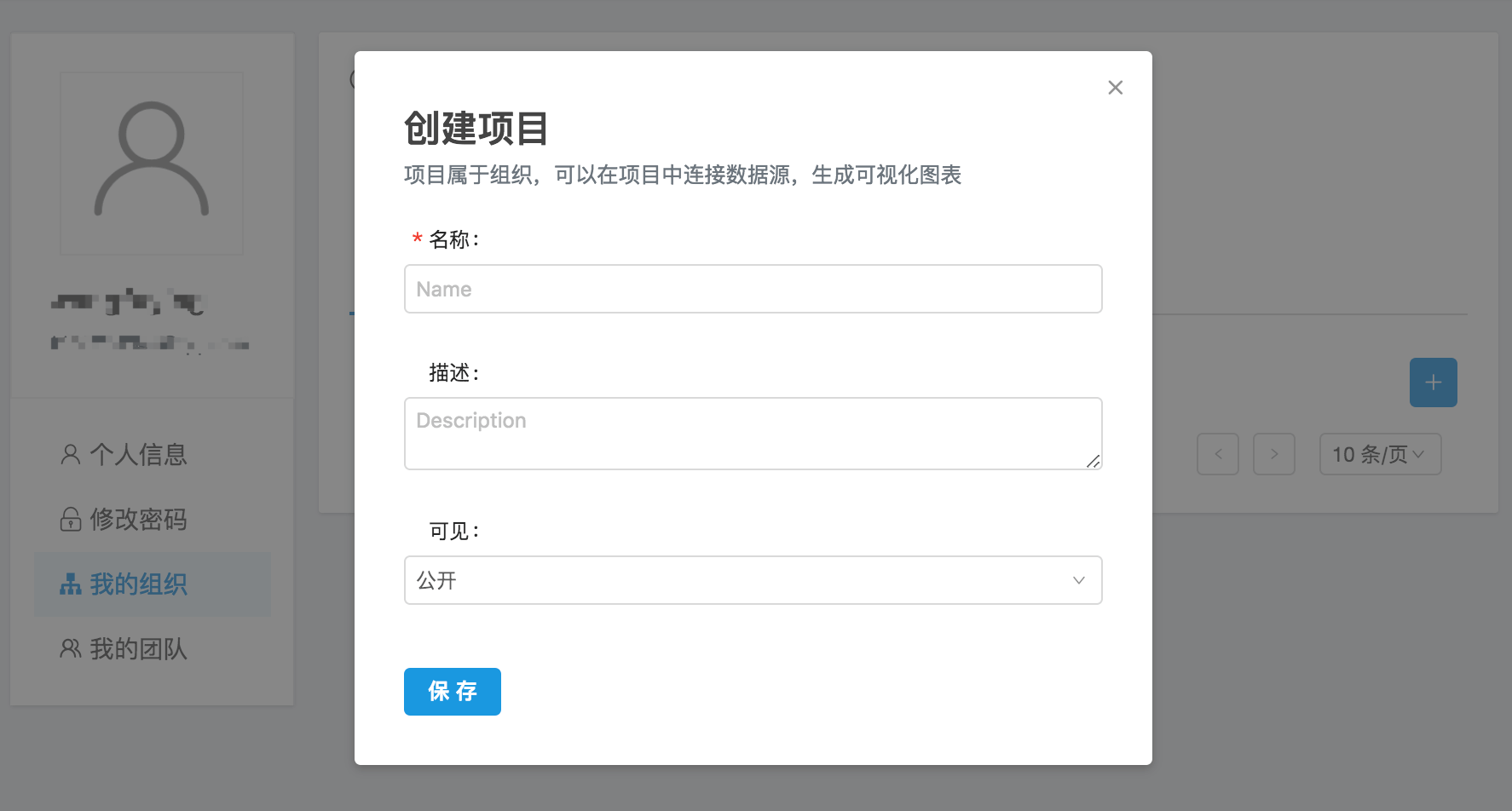Go to 我的团队 my team menu
The image size is (1512, 811).
click(138, 649)
